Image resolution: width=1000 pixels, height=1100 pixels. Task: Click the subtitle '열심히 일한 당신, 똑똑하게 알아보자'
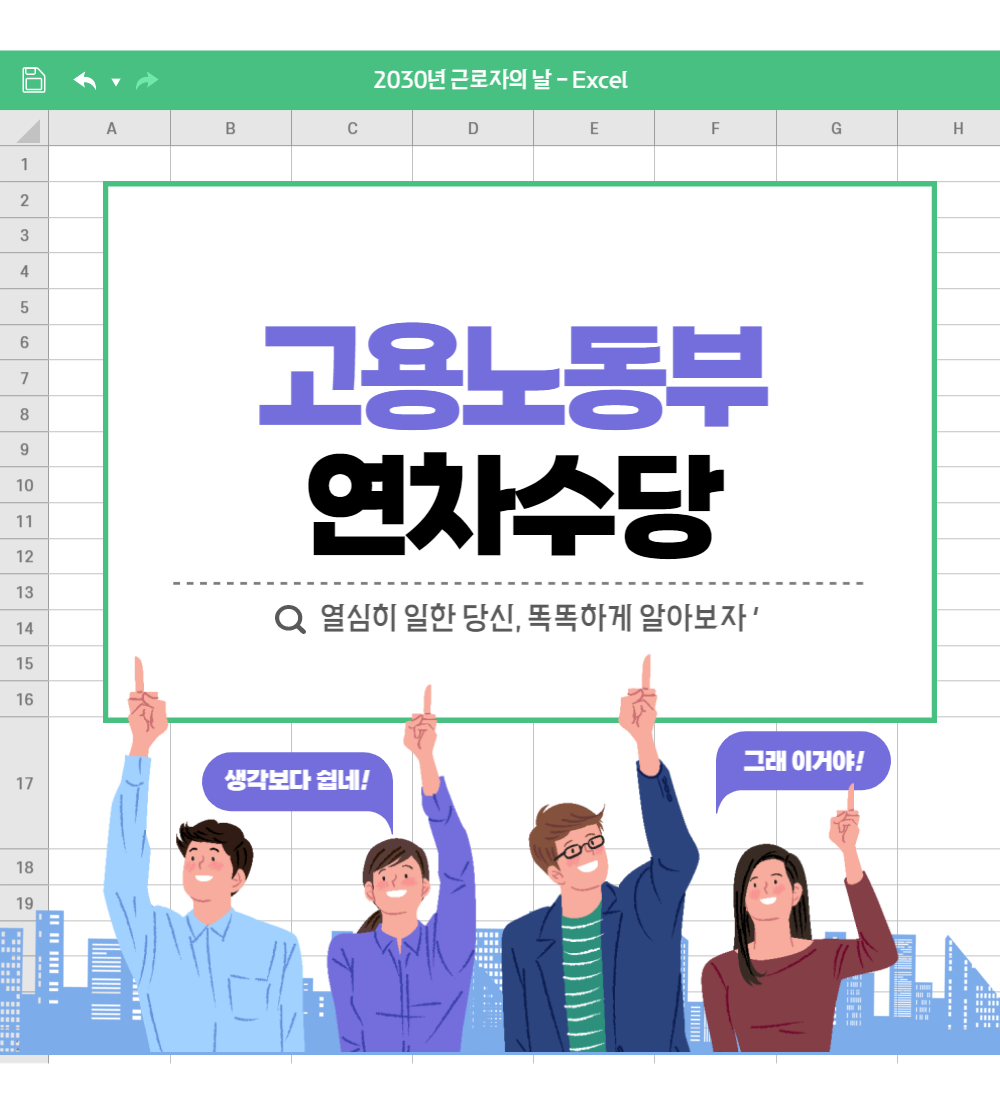[533, 617]
